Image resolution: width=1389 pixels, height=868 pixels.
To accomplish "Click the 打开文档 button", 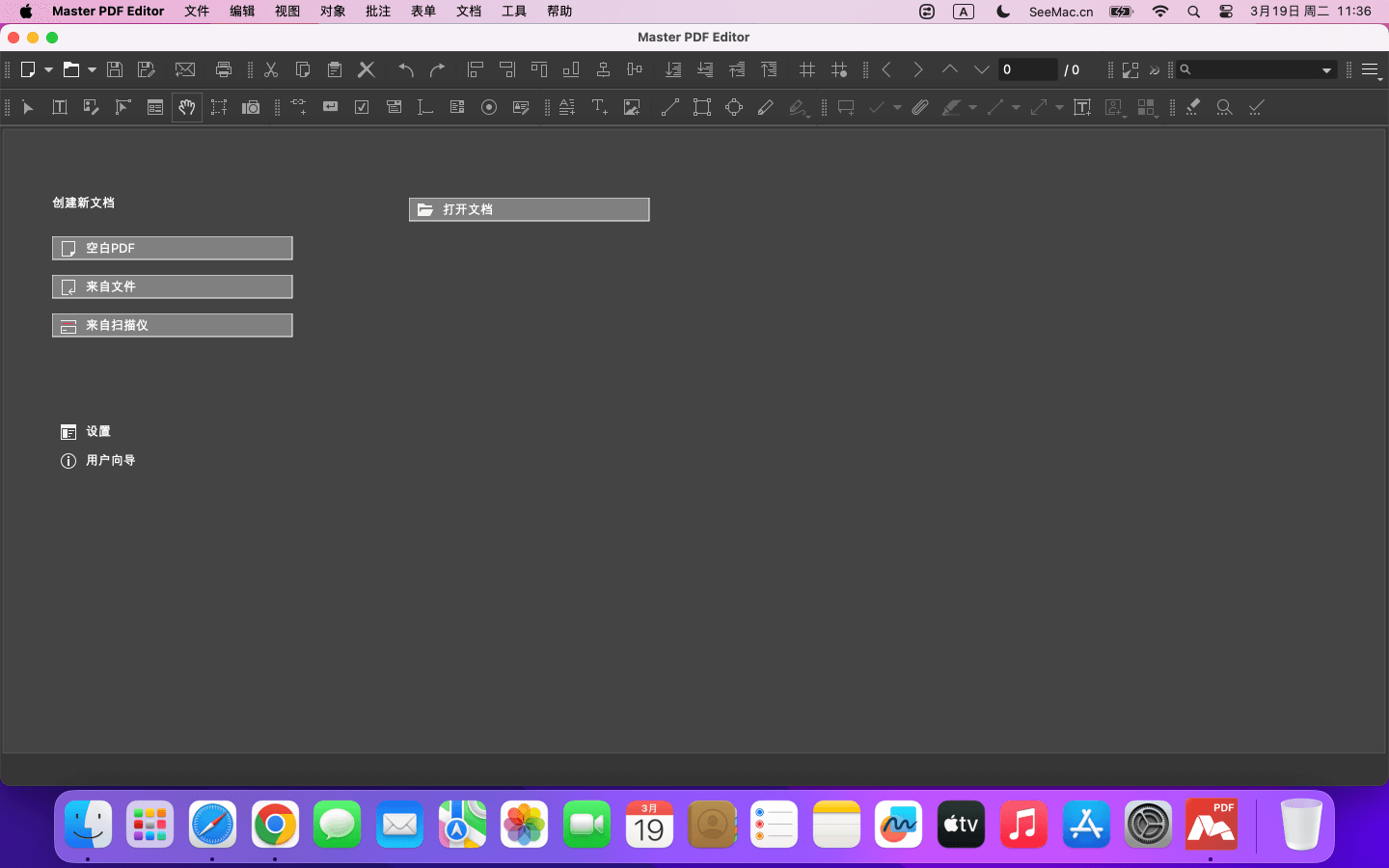I will [x=530, y=209].
